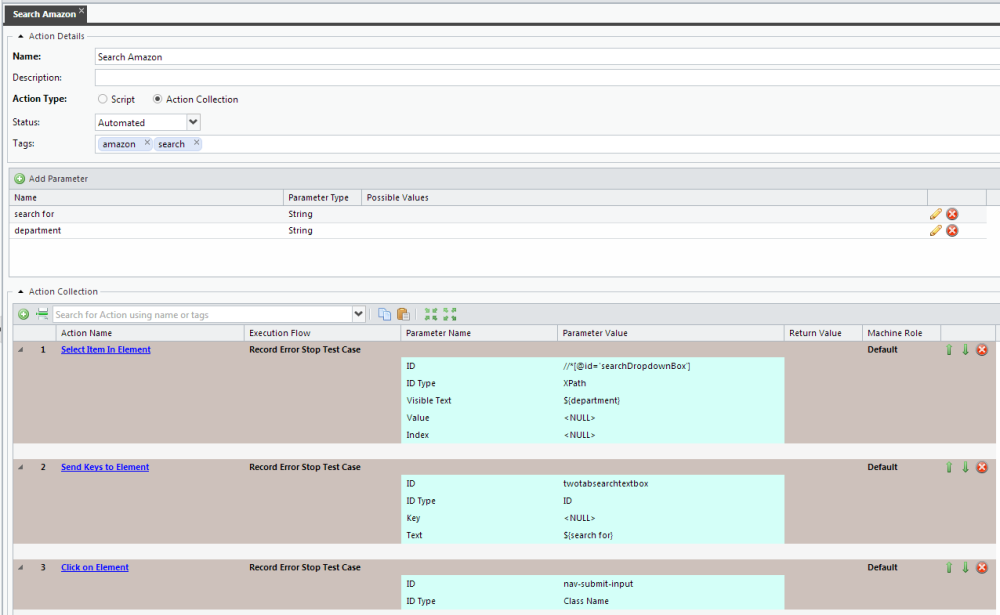Open the action search dropdown arrow
Image resolution: width=1000 pixels, height=615 pixels.
pyautogui.click(x=359, y=315)
